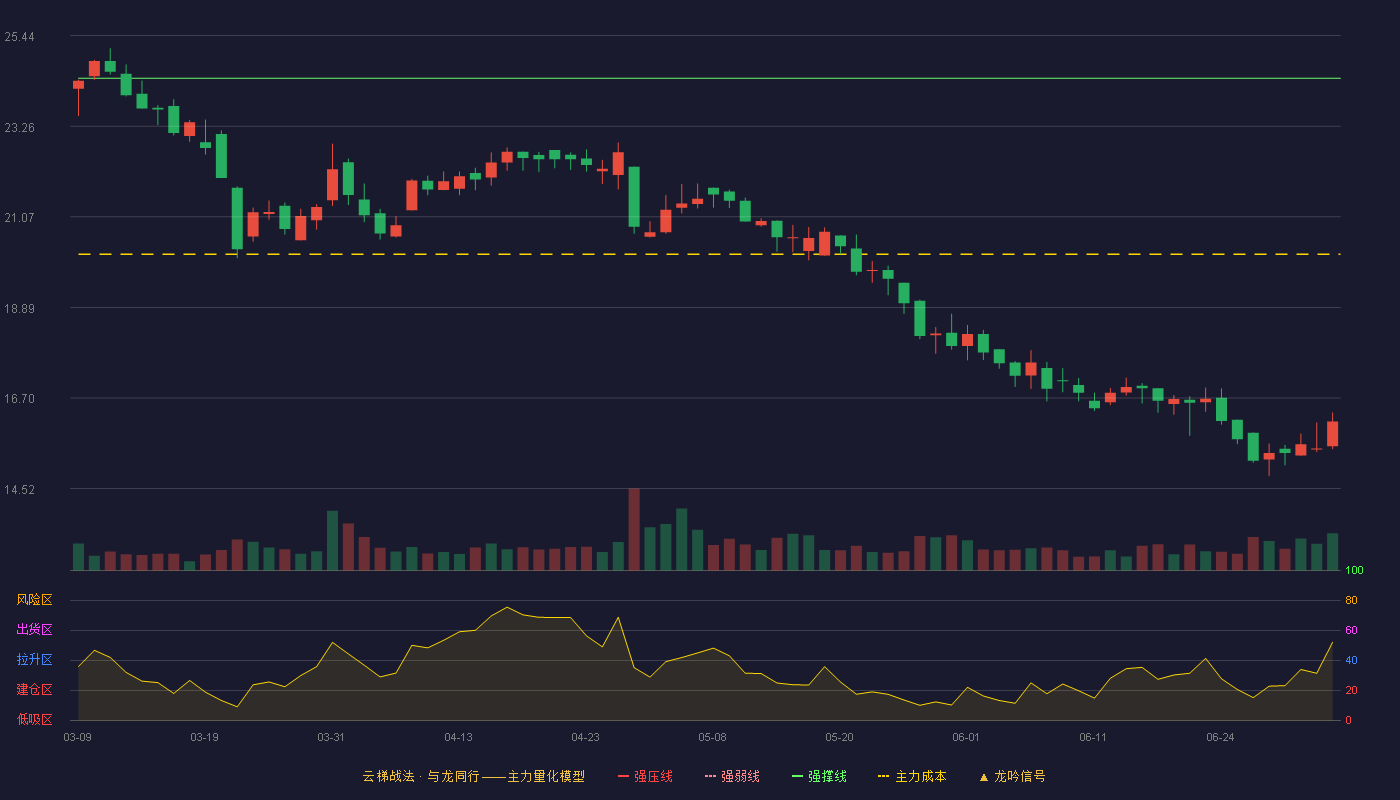Click the 05-08 date label
This screenshot has height=800, width=1400.
pyautogui.click(x=712, y=737)
